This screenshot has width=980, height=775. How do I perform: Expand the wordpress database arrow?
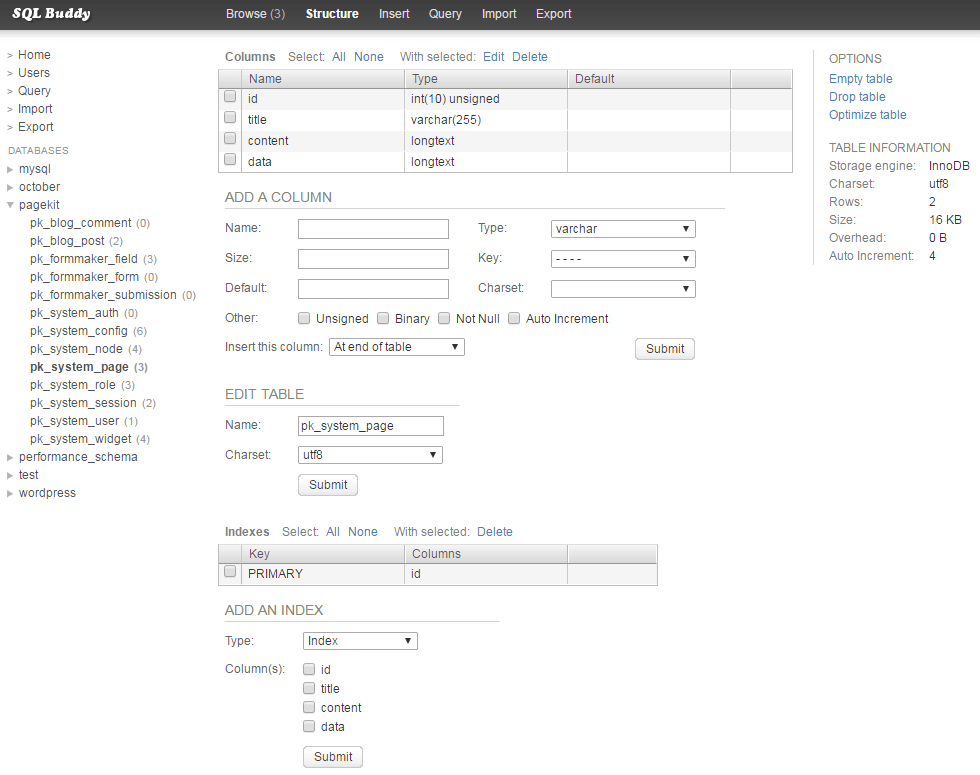10,493
